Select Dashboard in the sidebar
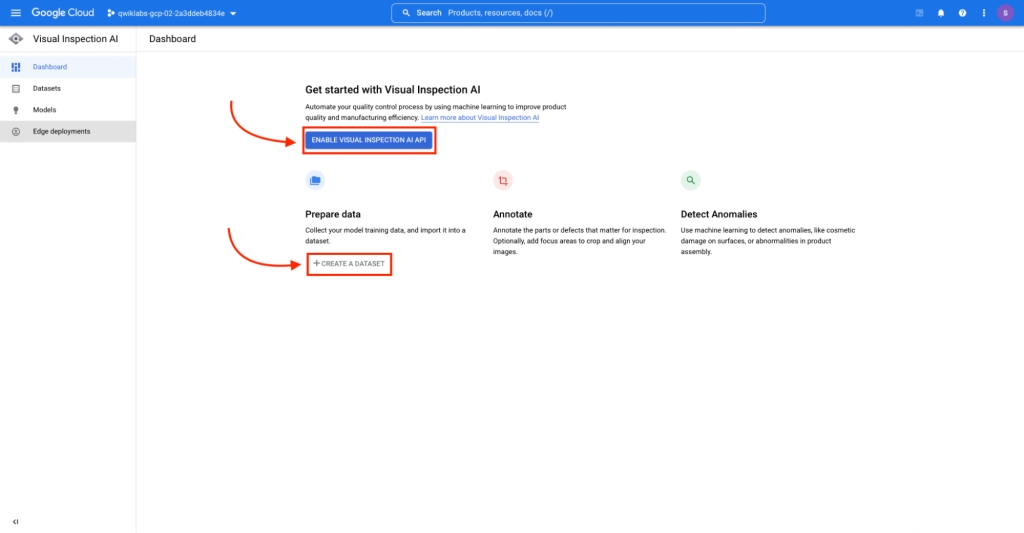The image size is (1024, 533). point(68,67)
